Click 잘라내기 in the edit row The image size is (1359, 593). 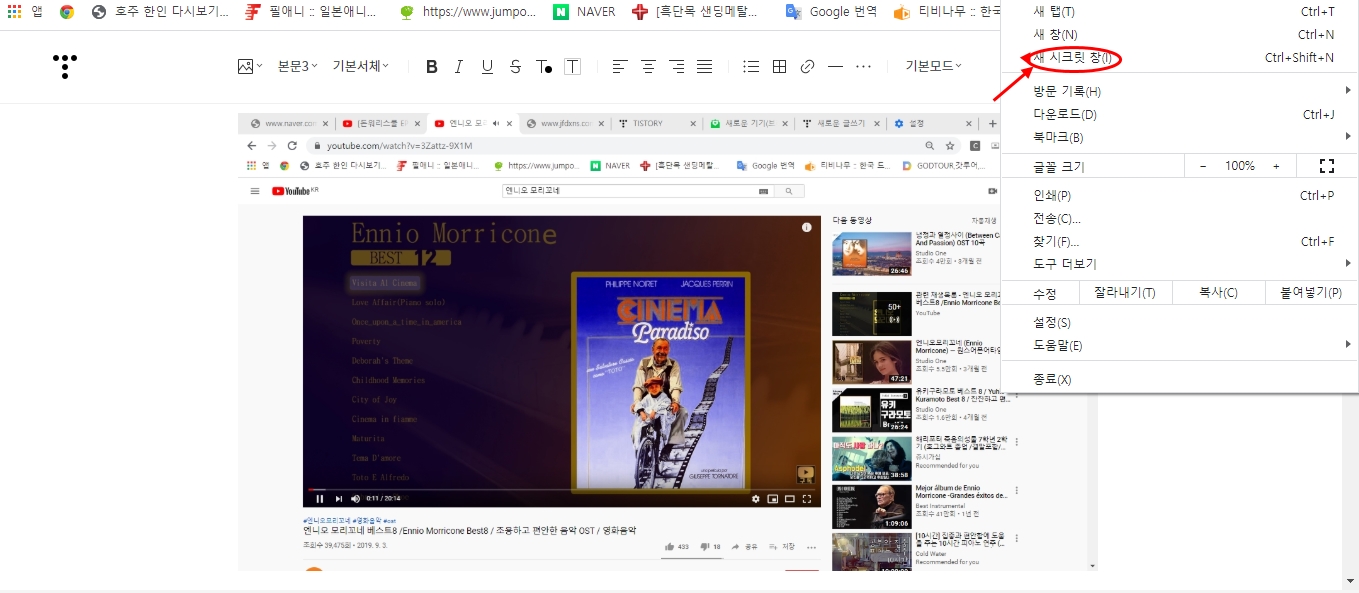1124,293
